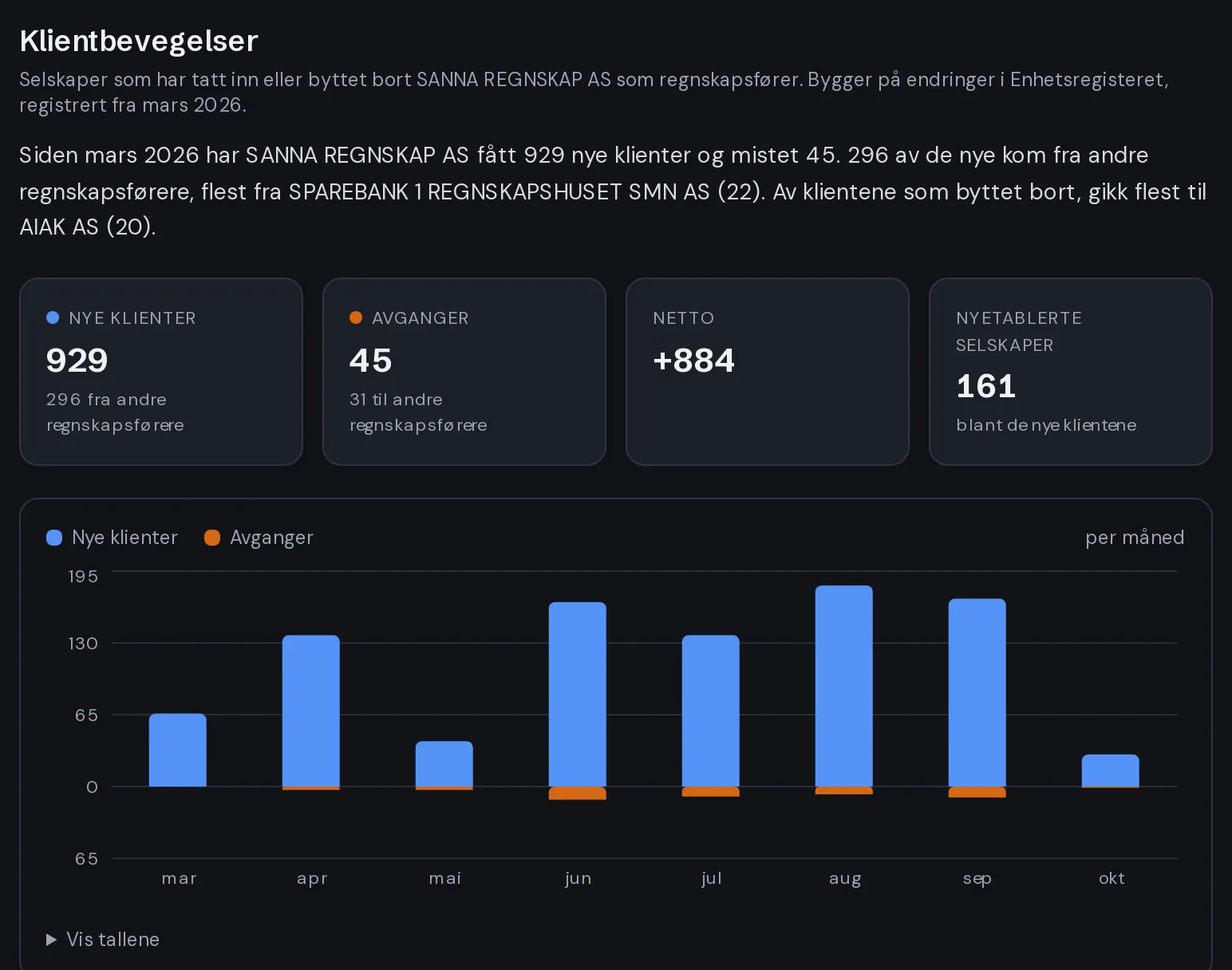Click the orange Avganger bar for jul
Viewport: 1232px width, 970px height.
pyautogui.click(x=711, y=791)
